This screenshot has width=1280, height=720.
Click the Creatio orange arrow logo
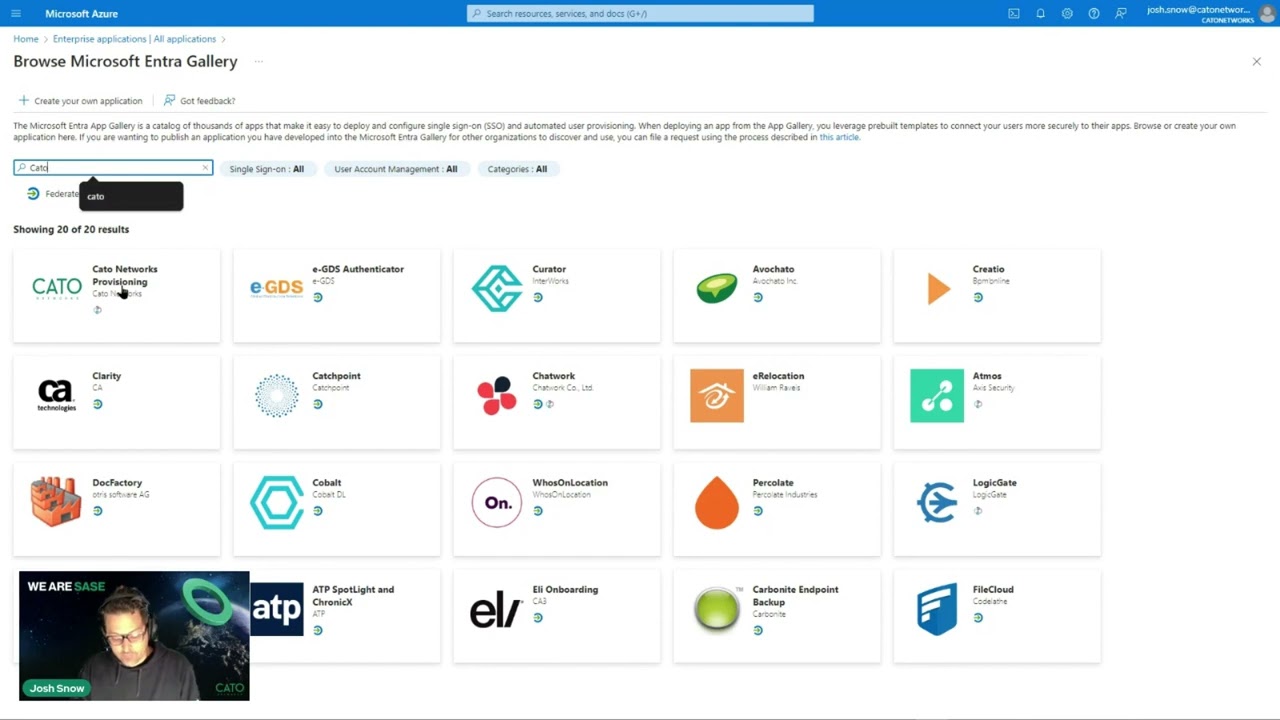coord(938,289)
